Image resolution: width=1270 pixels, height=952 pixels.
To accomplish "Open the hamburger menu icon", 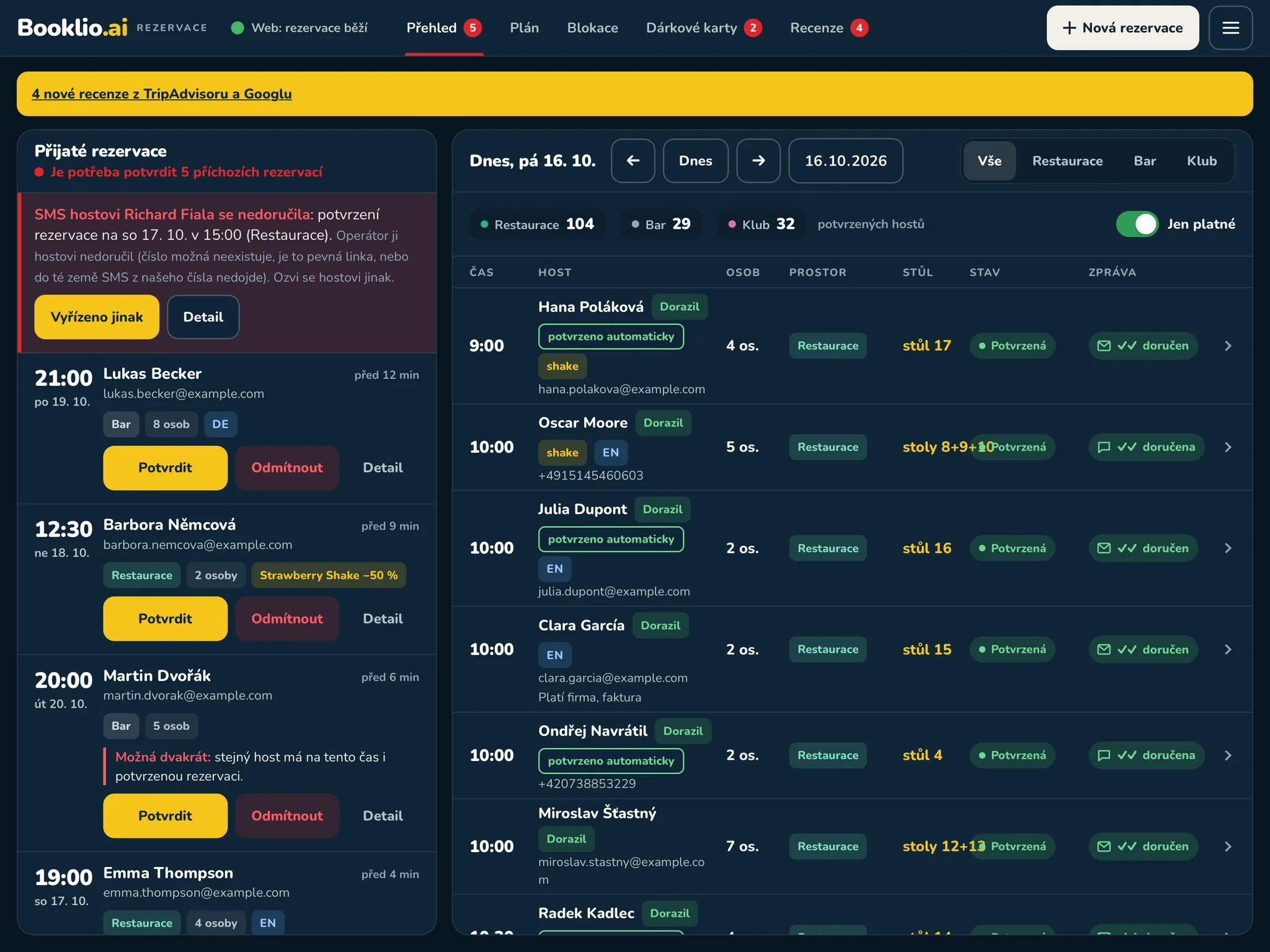I will tap(1230, 28).
